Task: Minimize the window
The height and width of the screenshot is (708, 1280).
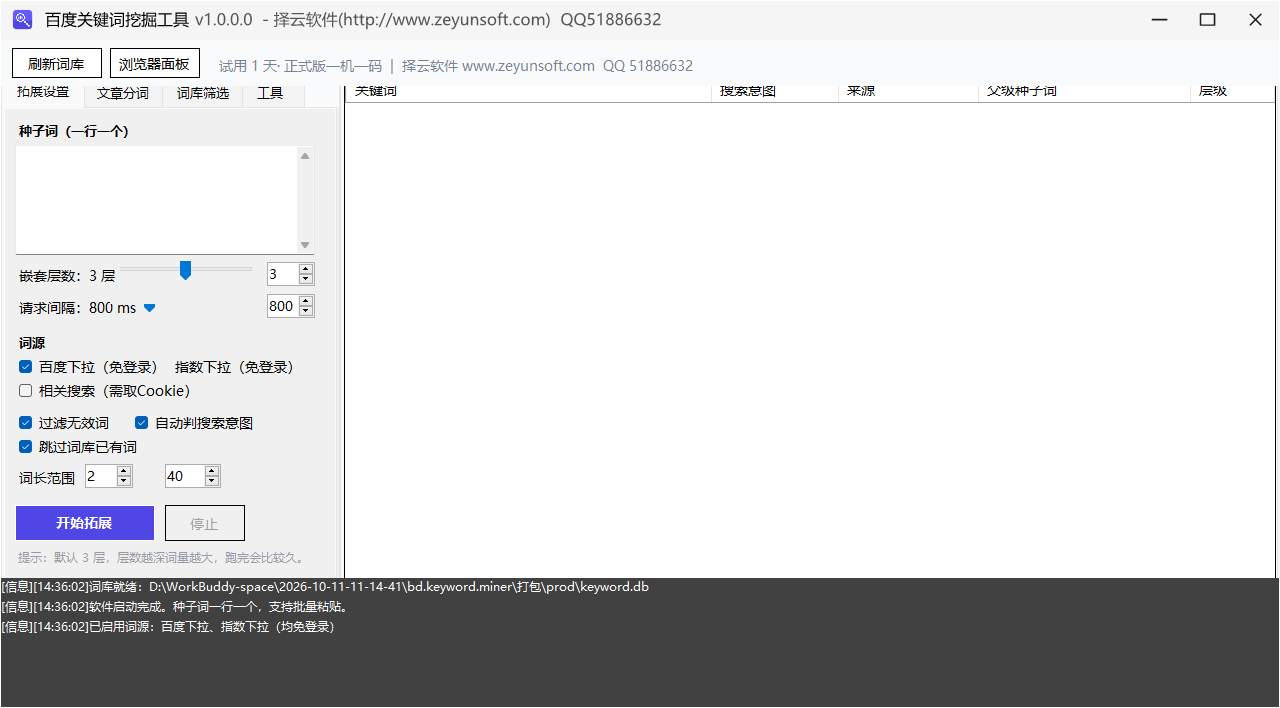Action: tap(1160, 20)
